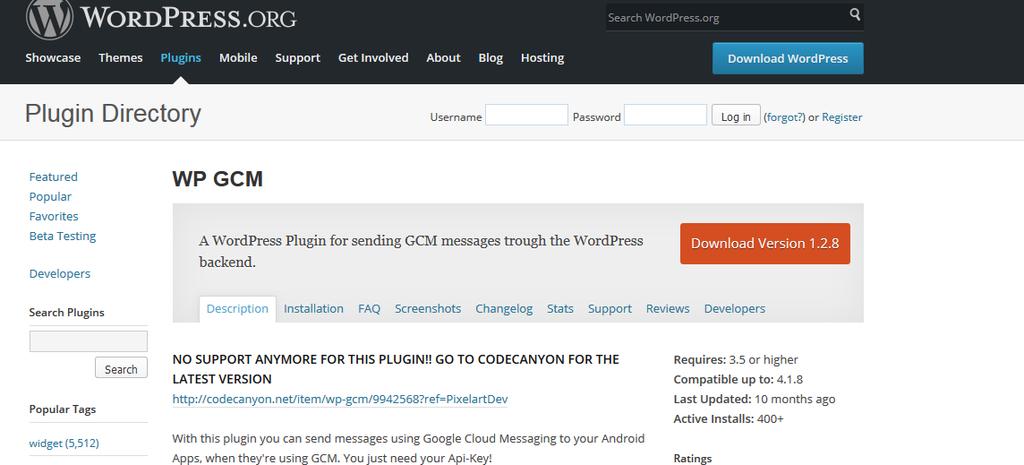
Task: Open the Themes menu item
Action: 120,58
